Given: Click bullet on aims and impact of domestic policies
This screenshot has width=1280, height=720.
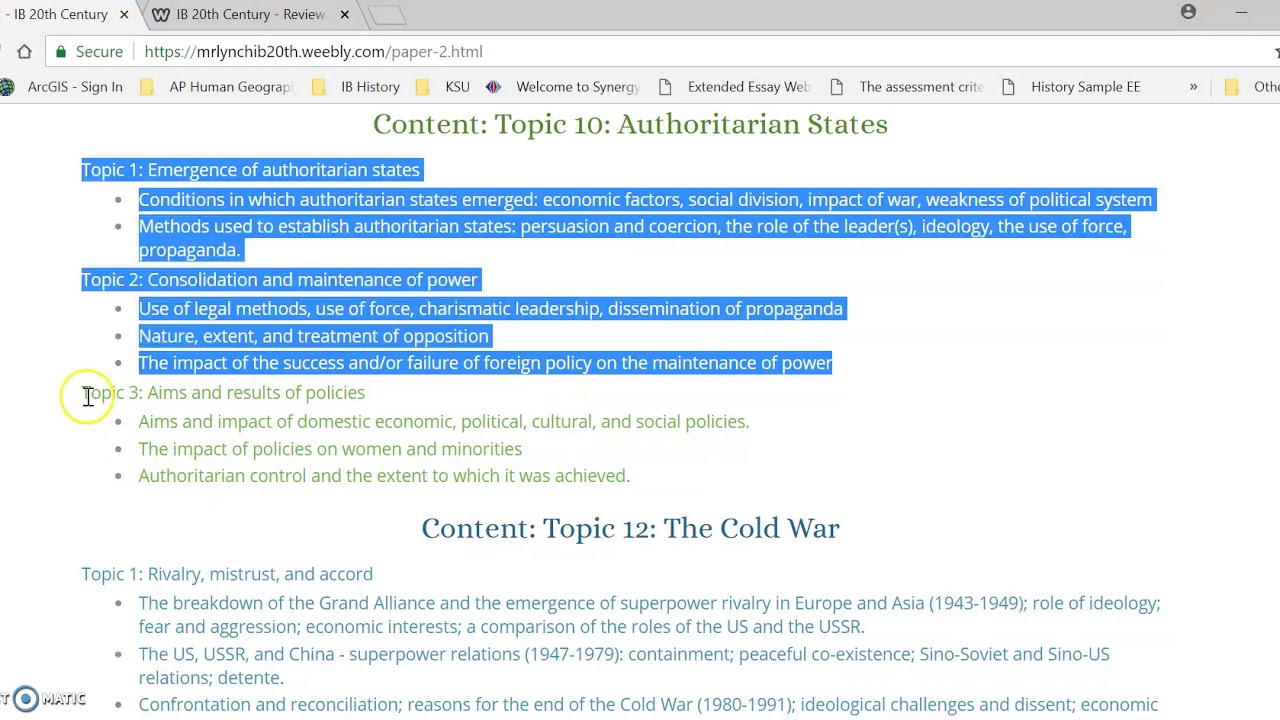Looking at the screenshot, I should [443, 422].
